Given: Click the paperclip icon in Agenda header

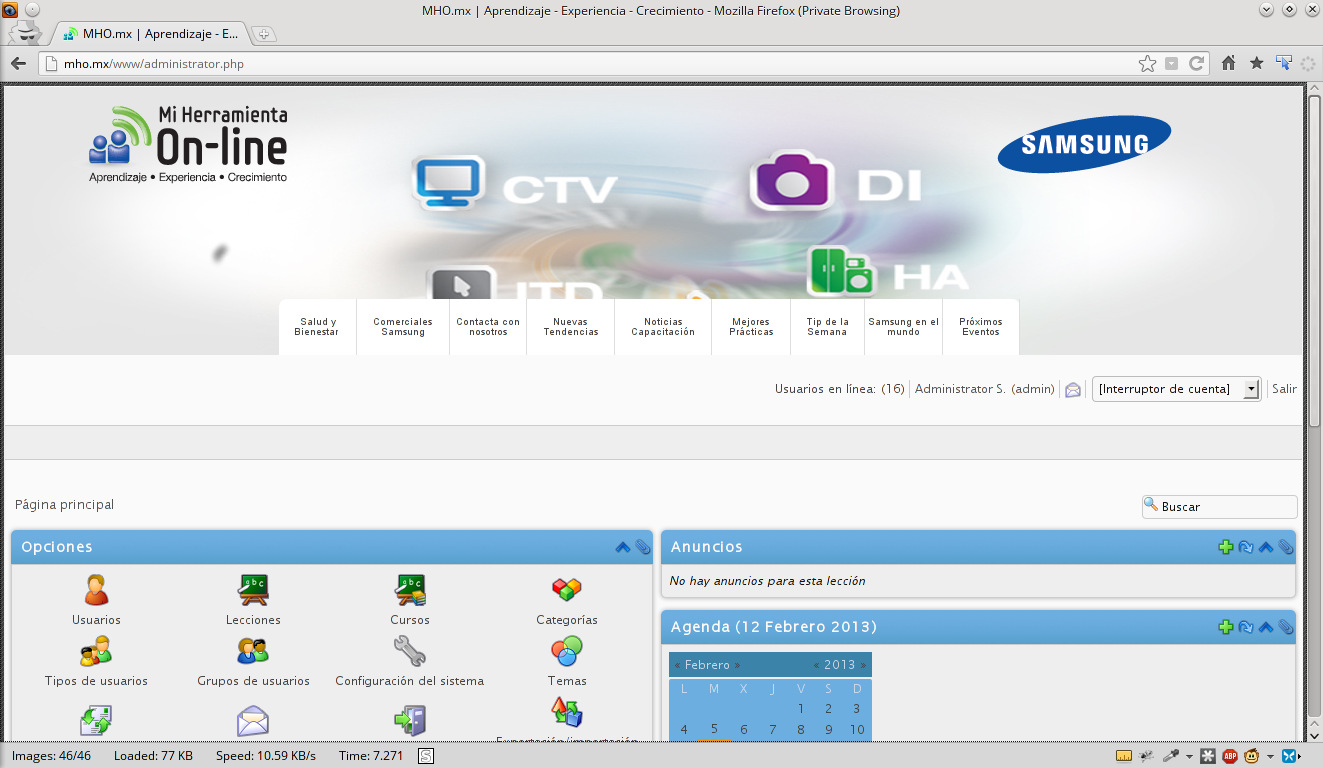Looking at the screenshot, I should click(1286, 627).
